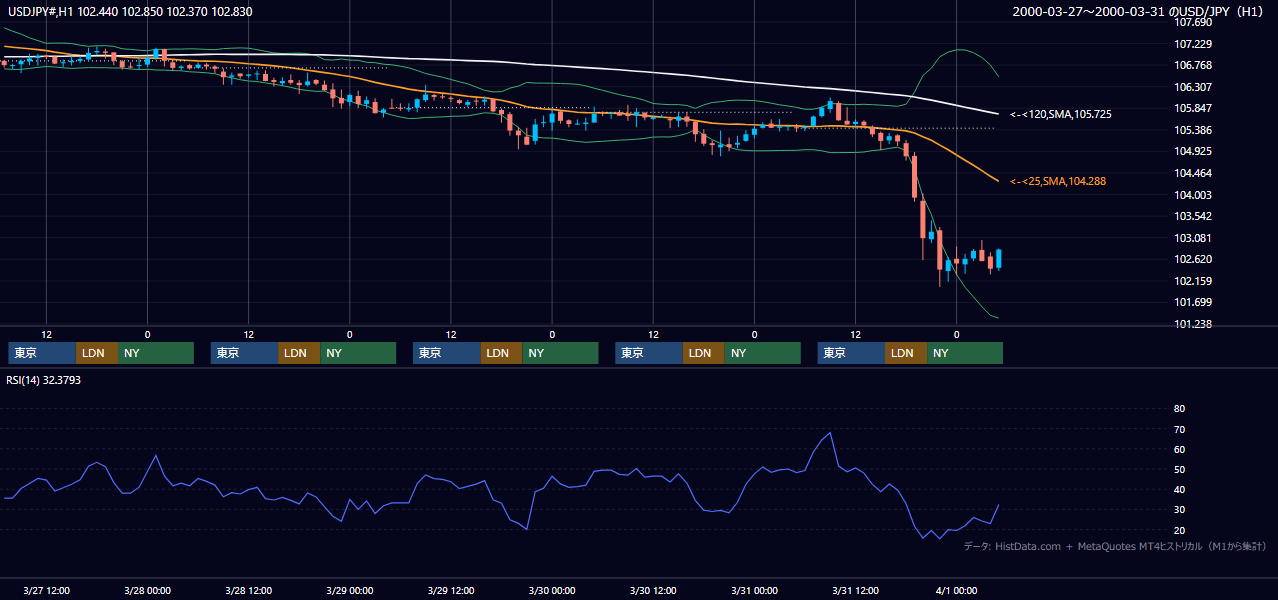Screen dimensions: 1278x600
Task: Click the LDN session block of the 3/31 trading day
Action: [x=906, y=353]
